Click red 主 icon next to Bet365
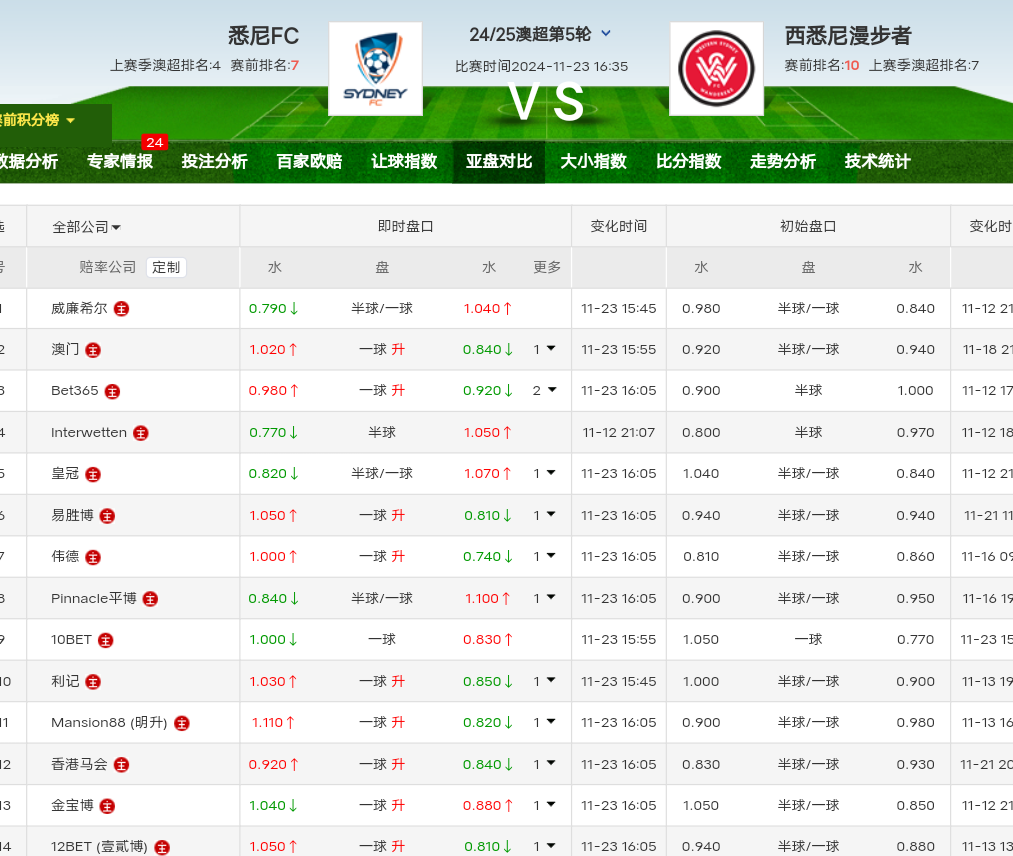The width and height of the screenshot is (1013, 856). point(112,391)
